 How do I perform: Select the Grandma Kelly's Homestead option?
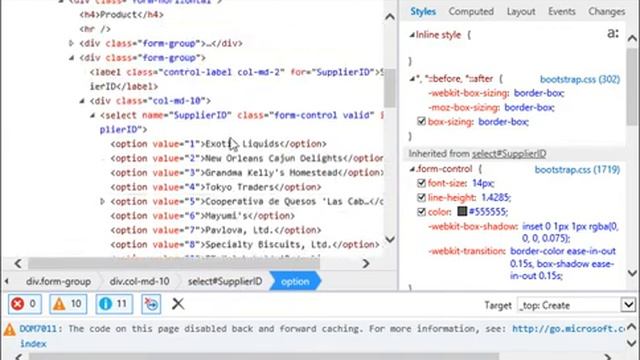pos(247,173)
